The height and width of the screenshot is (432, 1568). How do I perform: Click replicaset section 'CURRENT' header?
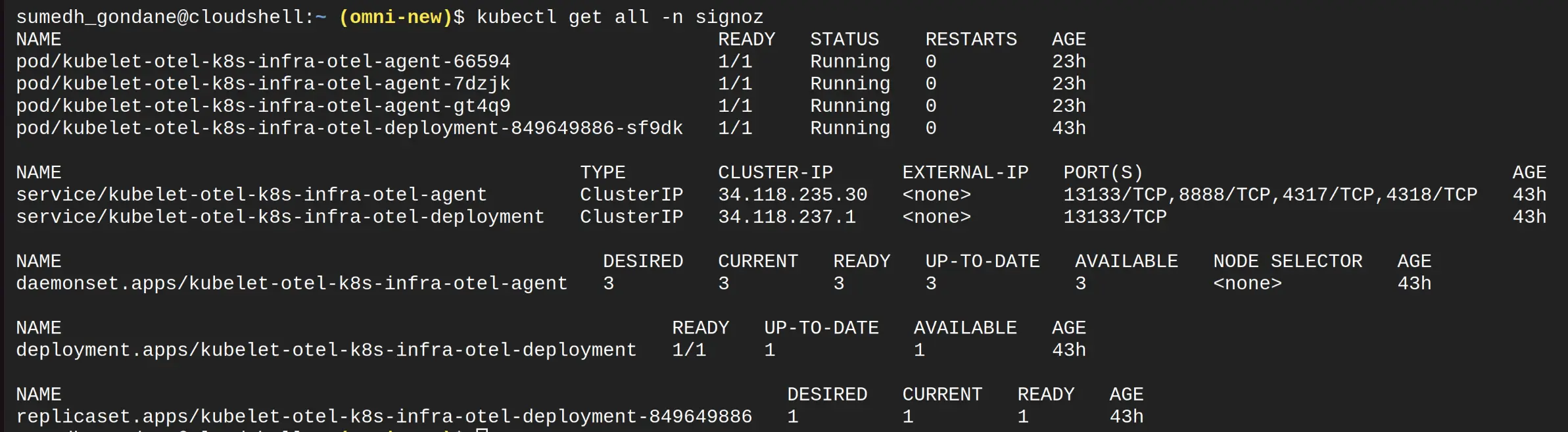(942, 395)
